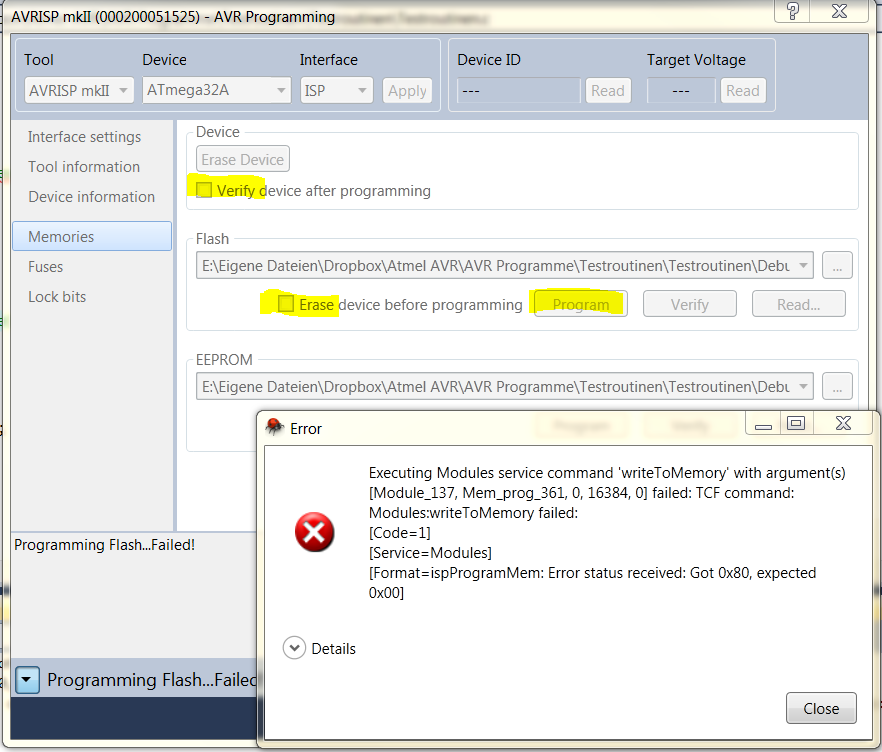Browse for EEPROM file with ellipsis button

[837, 386]
